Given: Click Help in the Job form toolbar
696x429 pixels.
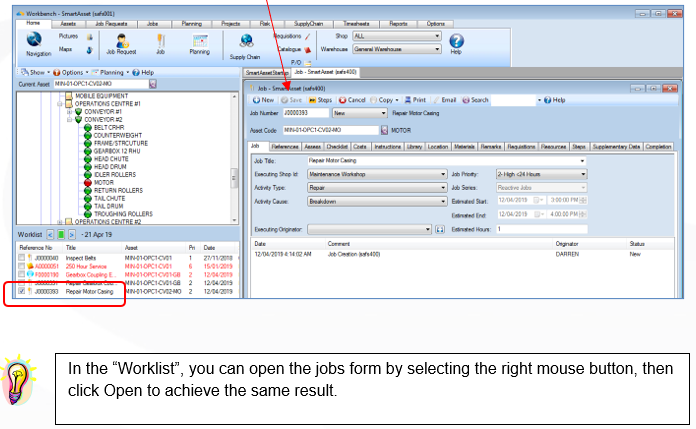Looking at the screenshot, I should [555, 100].
